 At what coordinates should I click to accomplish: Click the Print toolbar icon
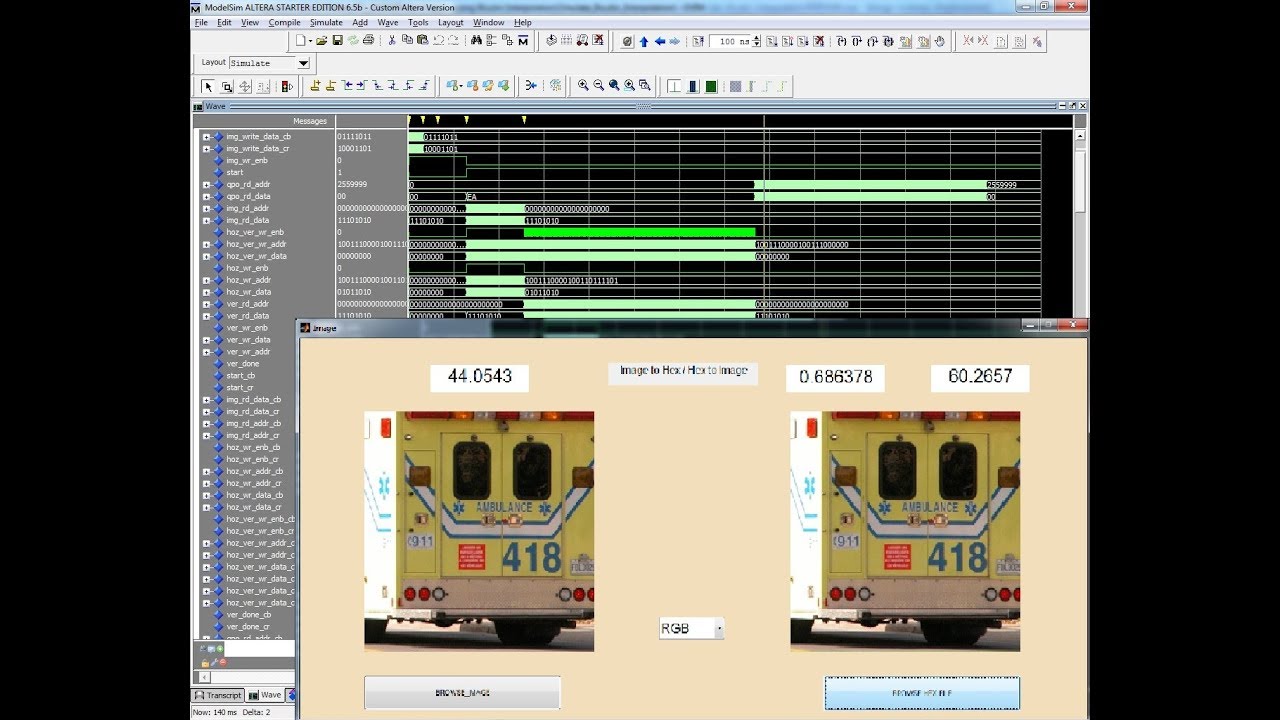pos(368,41)
